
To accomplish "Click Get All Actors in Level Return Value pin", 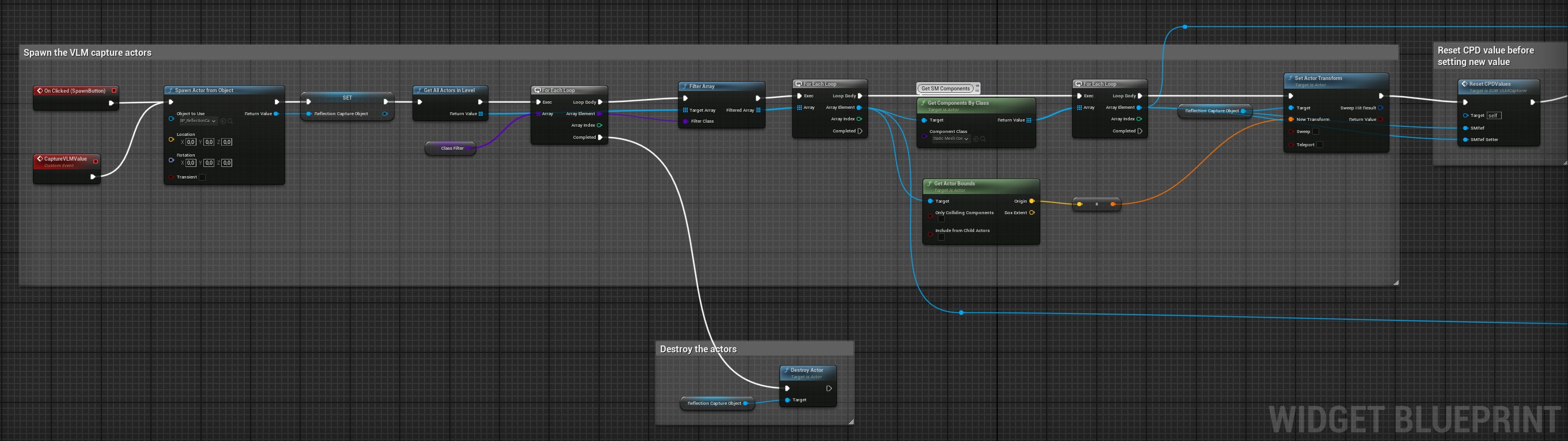I will 481,114.
